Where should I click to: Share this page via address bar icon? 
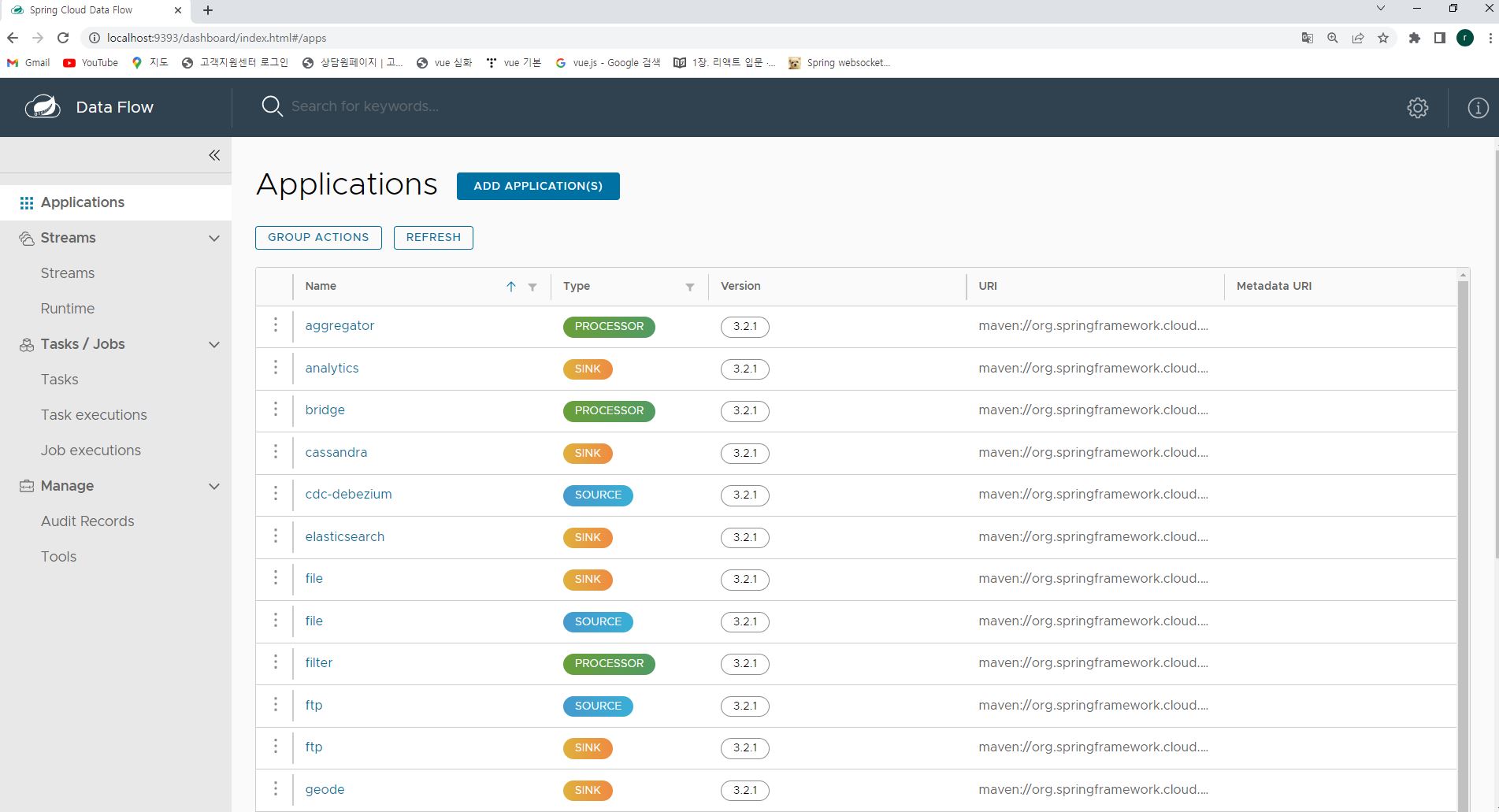pos(1358,38)
